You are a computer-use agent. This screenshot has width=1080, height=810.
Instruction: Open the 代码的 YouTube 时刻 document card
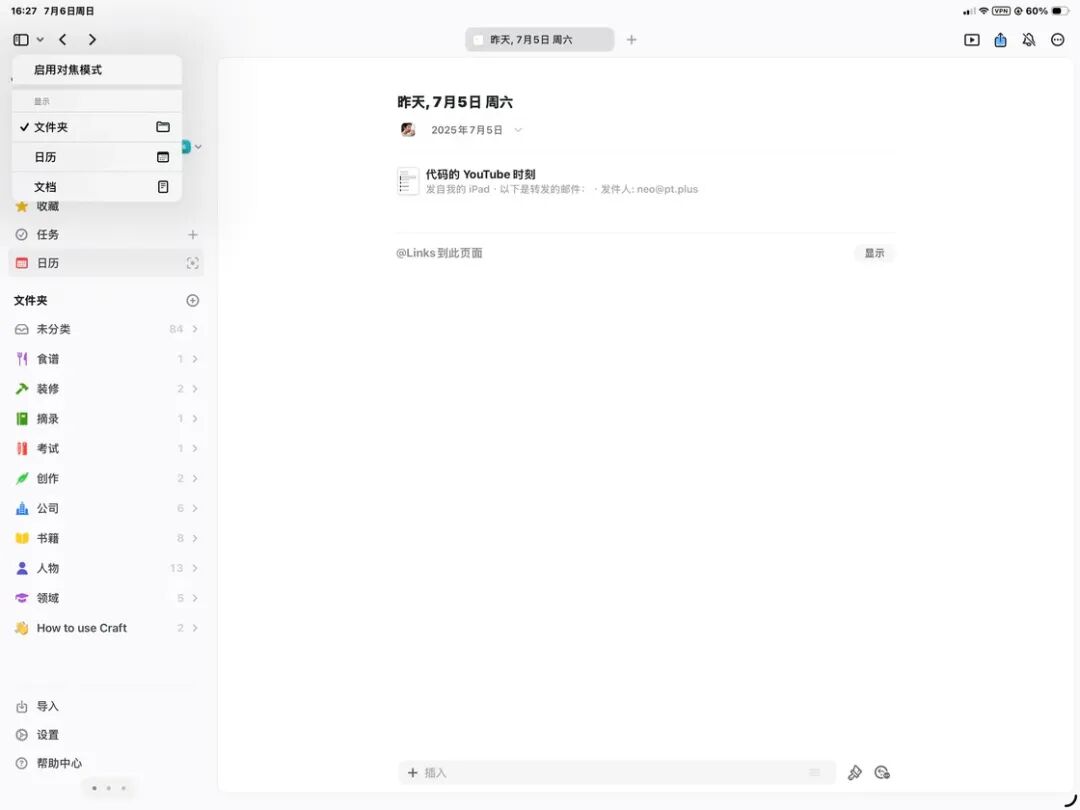point(646,181)
